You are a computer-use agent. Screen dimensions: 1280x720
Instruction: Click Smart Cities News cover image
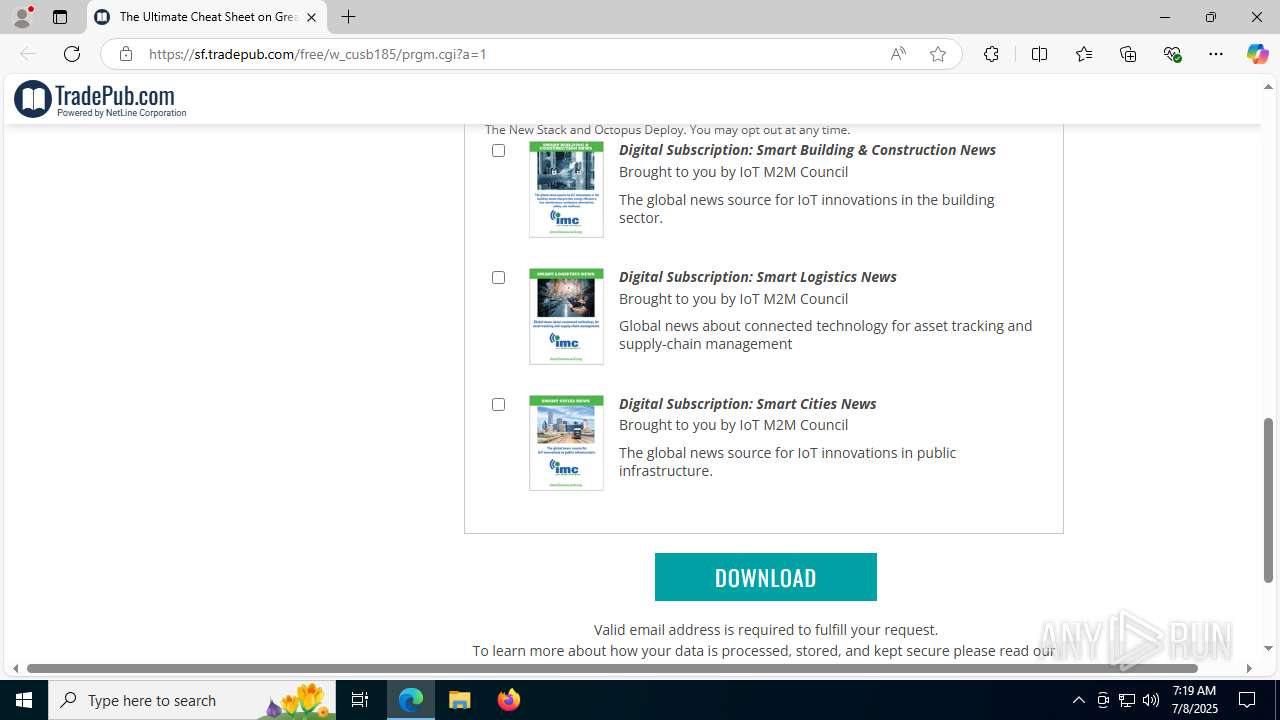point(566,443)
